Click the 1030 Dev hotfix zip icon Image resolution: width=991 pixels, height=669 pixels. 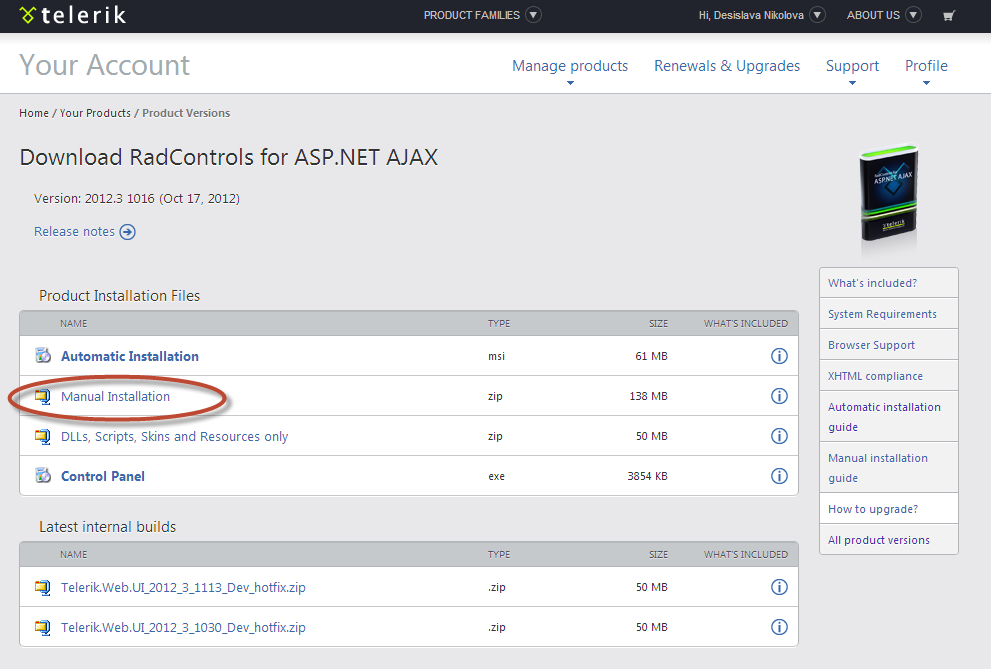43,627
